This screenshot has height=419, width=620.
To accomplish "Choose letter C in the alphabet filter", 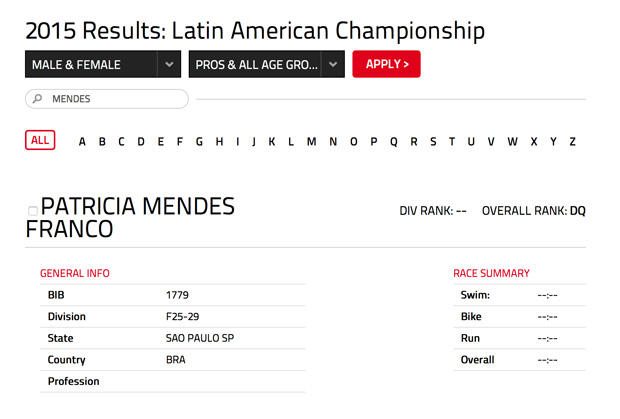I will pos(121,142).
